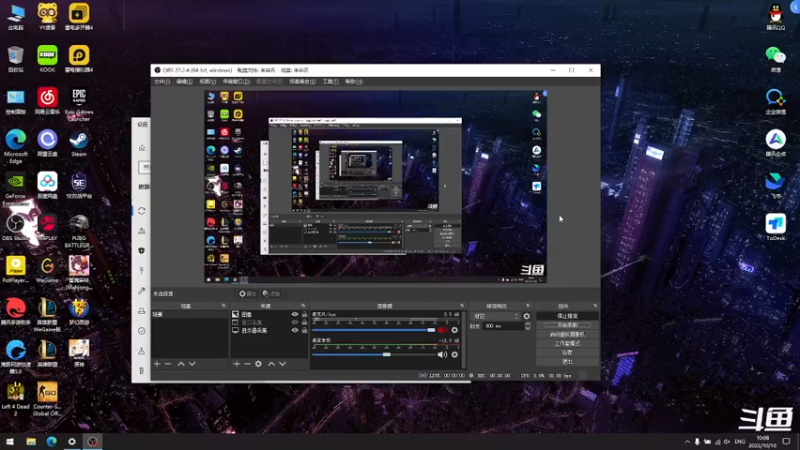Remove selected scene with minus button
The height and width of the screenshot is (450, 800).
point(168,364)
